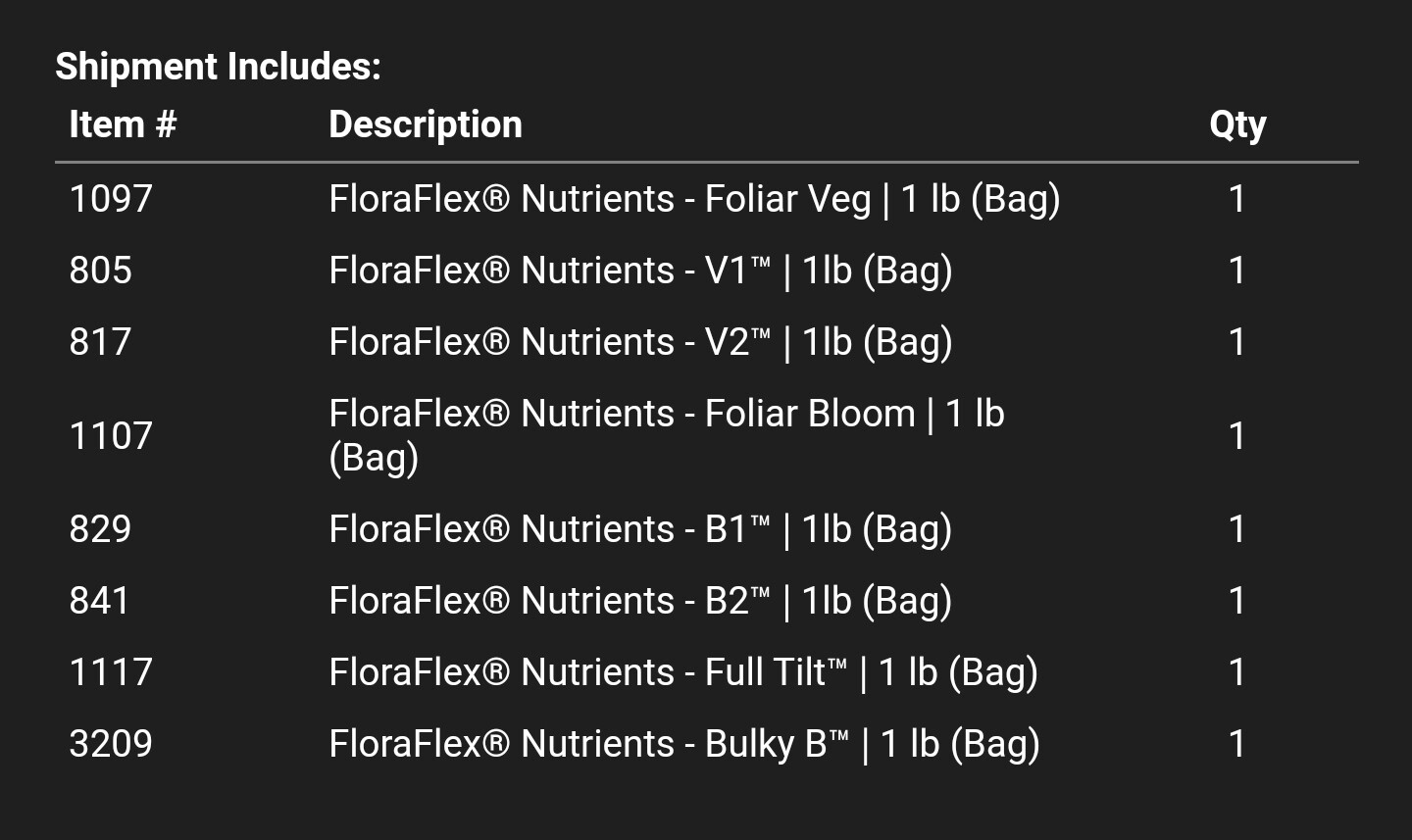Click the V2 1lb bag description
This screenshot has width=1412, height=840.
640,342
